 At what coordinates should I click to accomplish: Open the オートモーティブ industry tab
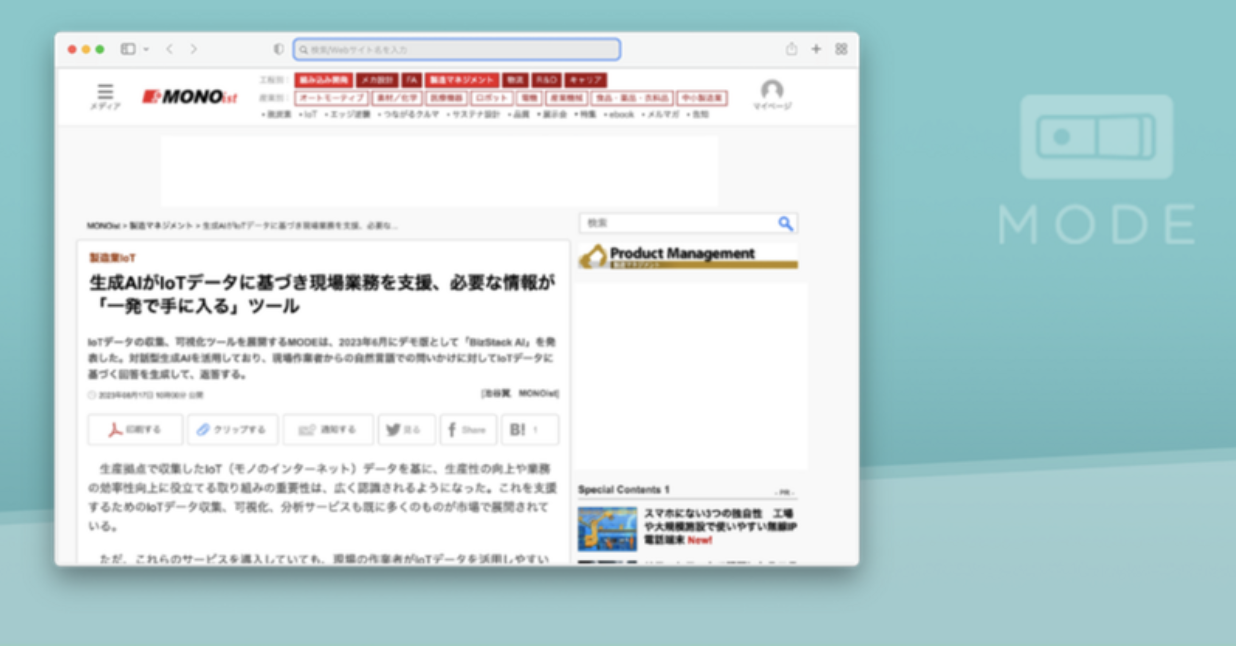coord(331,98)
